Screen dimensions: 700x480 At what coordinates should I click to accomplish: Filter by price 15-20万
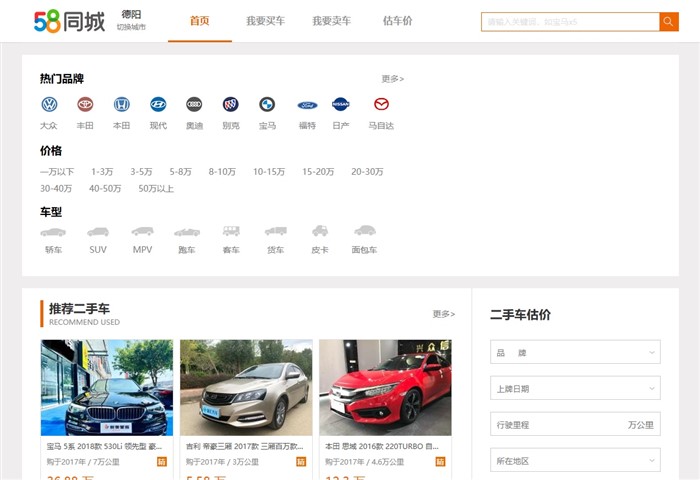318,172
